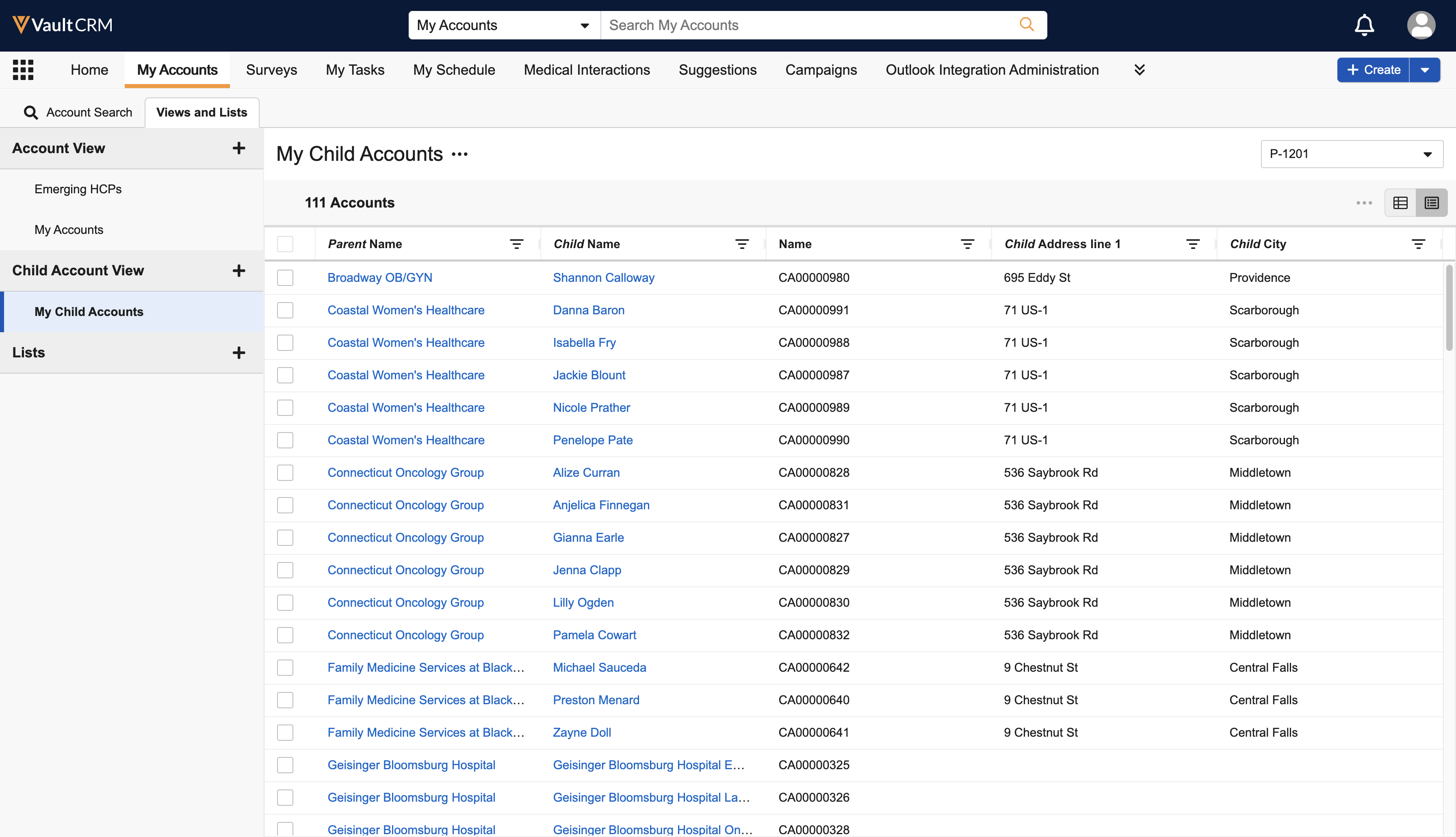
Task: Click the blue Create button
Action: pyautogui.click(x=1373, y=69)
